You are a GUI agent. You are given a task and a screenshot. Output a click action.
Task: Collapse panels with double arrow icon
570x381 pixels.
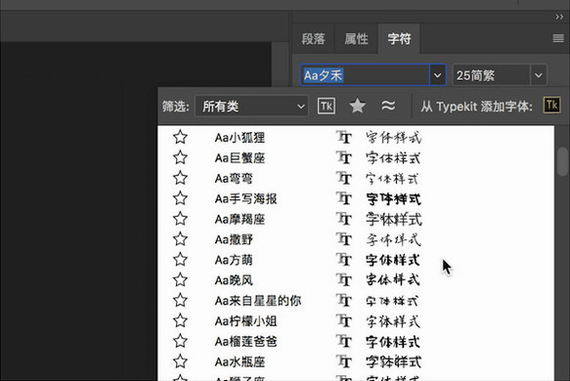pos(559,17)
